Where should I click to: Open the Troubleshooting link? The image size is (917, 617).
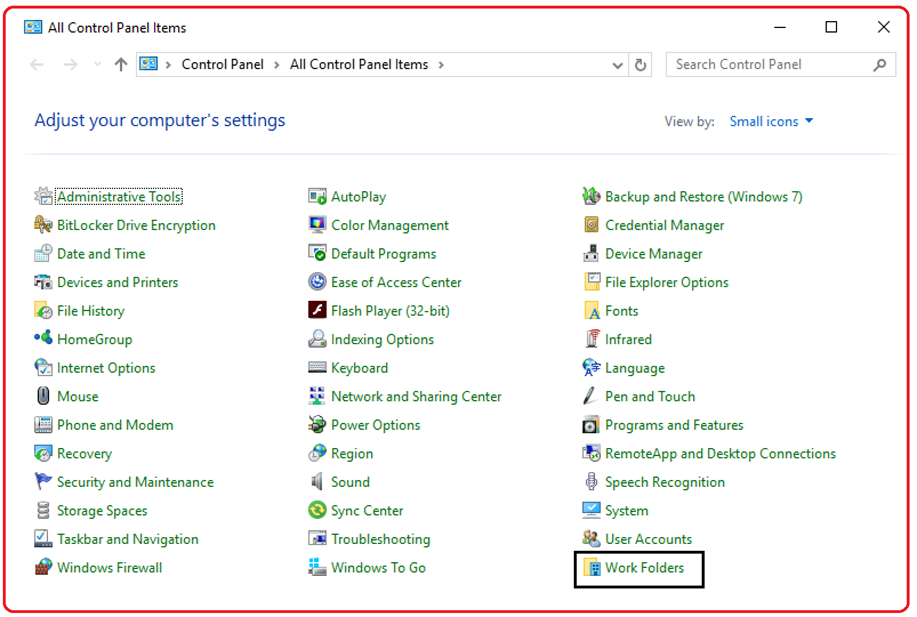pyautogui.click(x=380, y=539)
